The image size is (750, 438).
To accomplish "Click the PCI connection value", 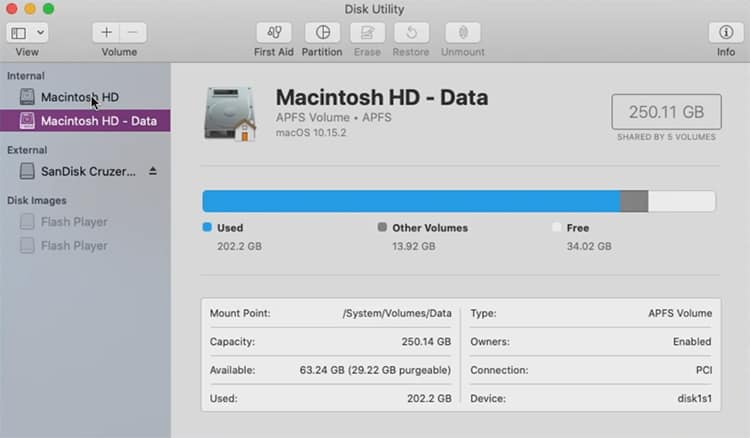I will click(x=704, y=370).
